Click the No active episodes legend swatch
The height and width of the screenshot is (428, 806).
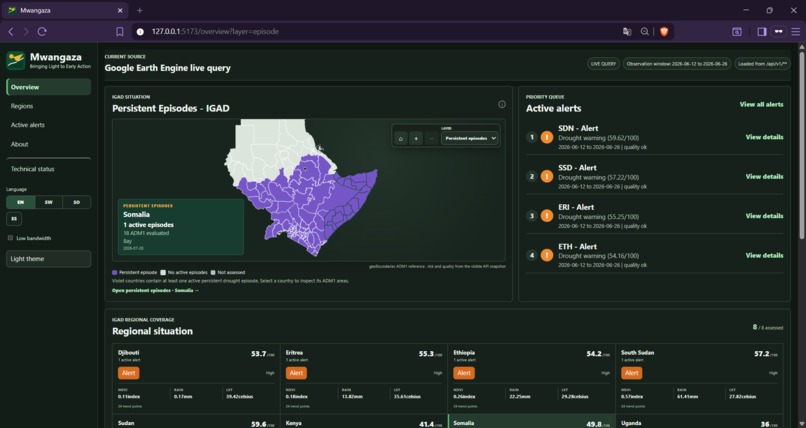163,273
